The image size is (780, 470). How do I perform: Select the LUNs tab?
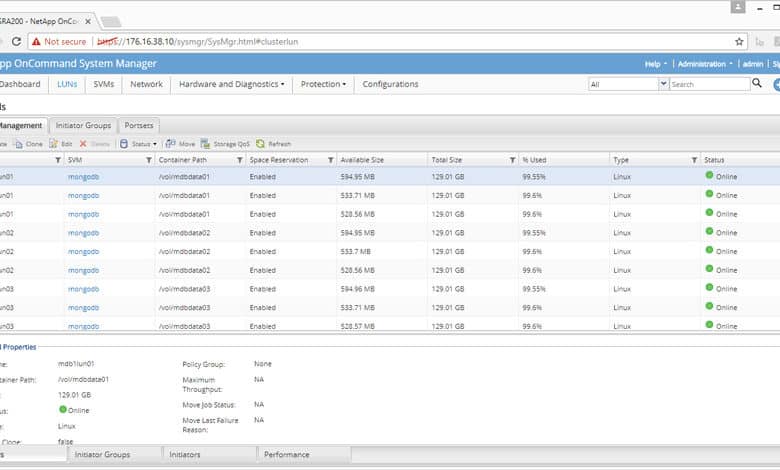click(x=67, y=85)
